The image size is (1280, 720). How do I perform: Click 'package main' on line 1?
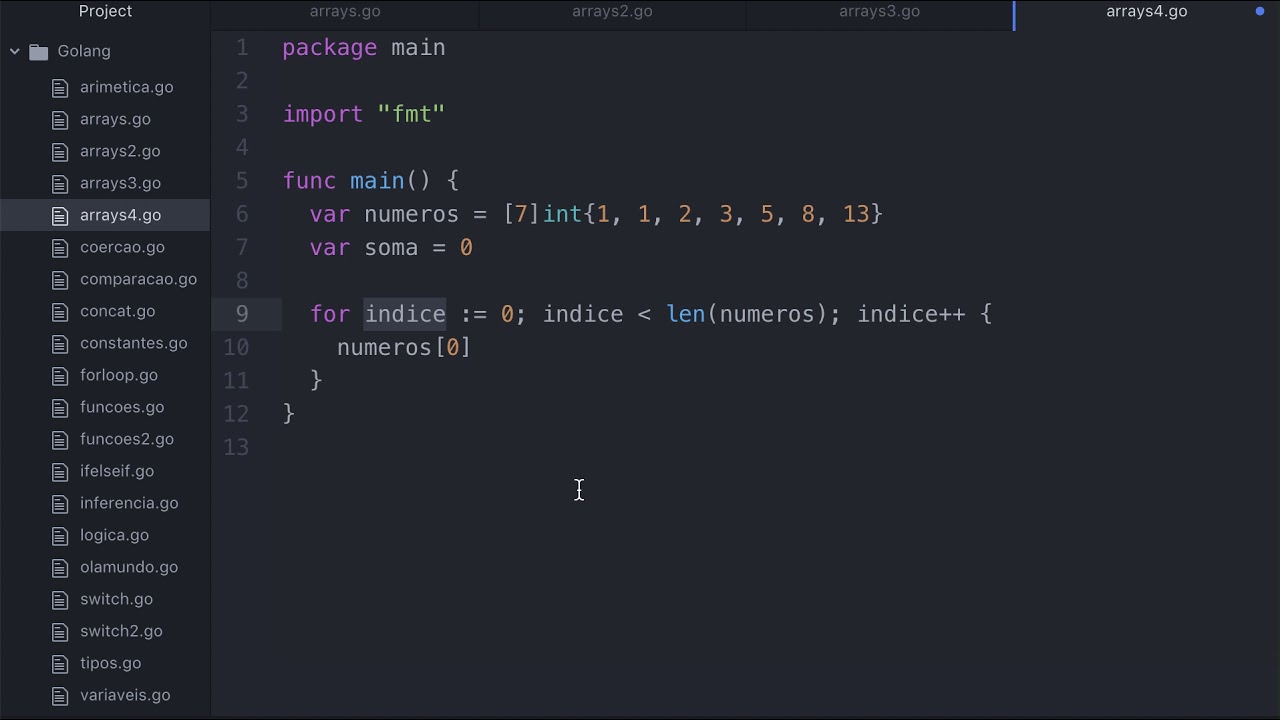pyautogui.click(x=364, y=48)
